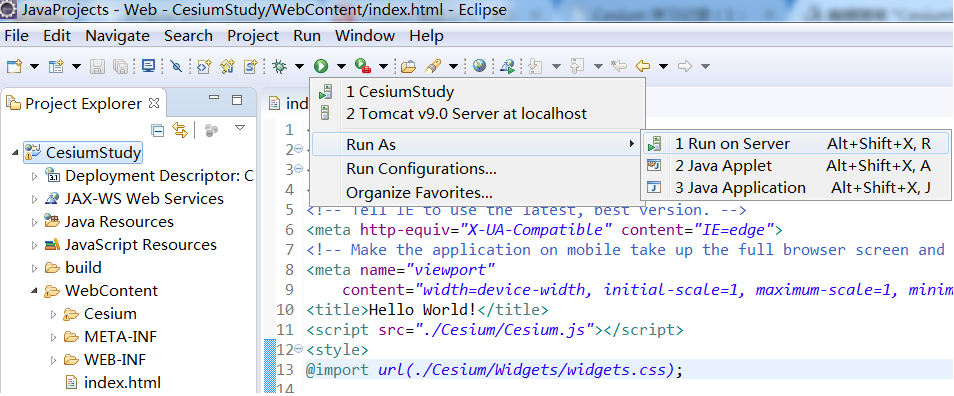
Task: Open Back history dropdown arrow
Action: click(663, 66)
